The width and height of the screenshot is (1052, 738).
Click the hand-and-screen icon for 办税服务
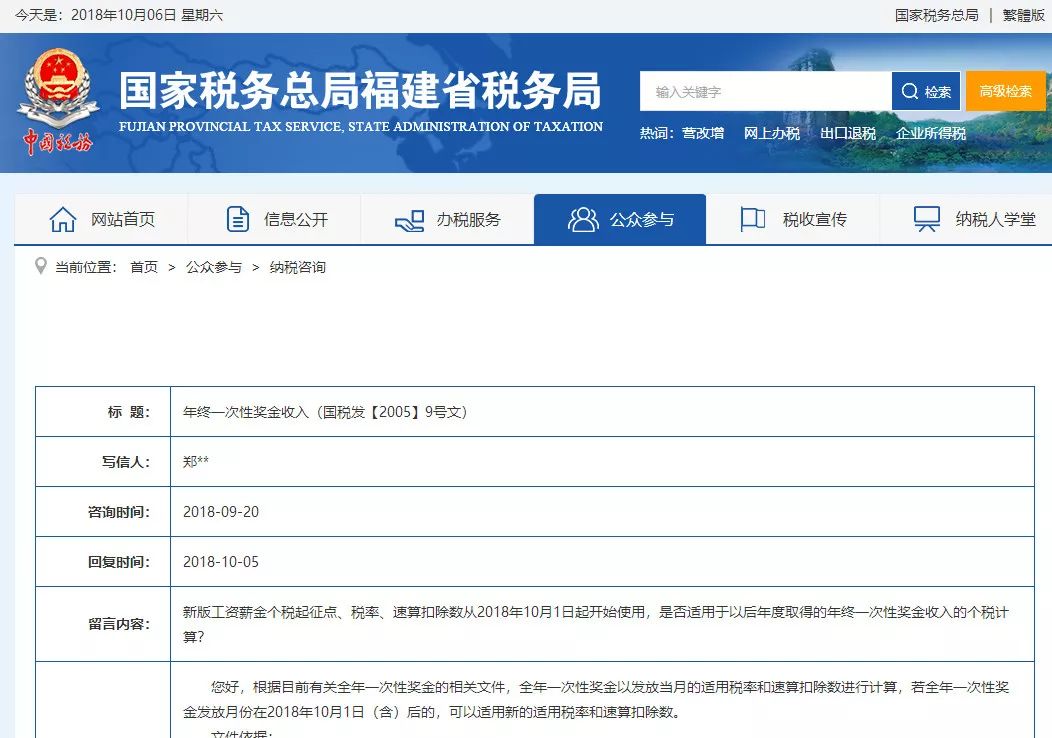click(409, 221)
